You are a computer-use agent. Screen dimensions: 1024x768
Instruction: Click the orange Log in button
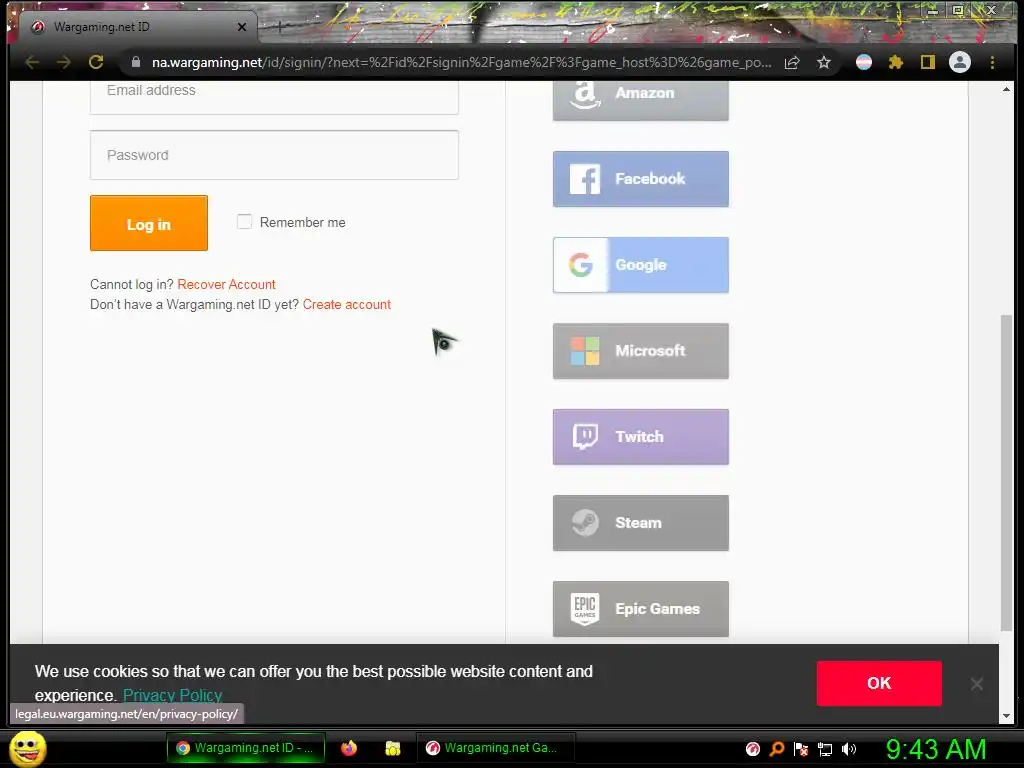(x=149, y=223)
